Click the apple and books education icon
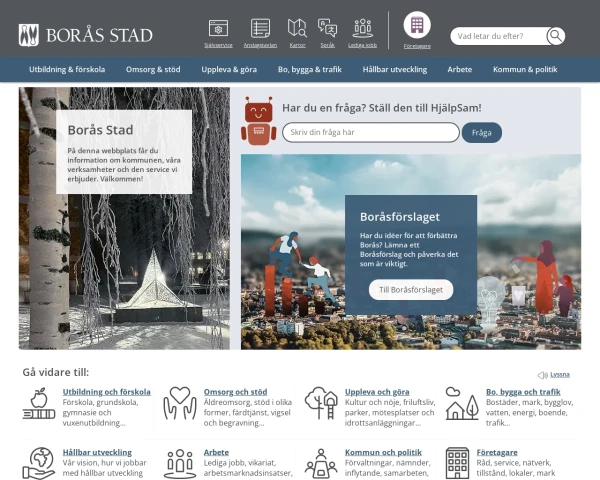The width and height of the screenshot is (600, 480). [39, 403]
